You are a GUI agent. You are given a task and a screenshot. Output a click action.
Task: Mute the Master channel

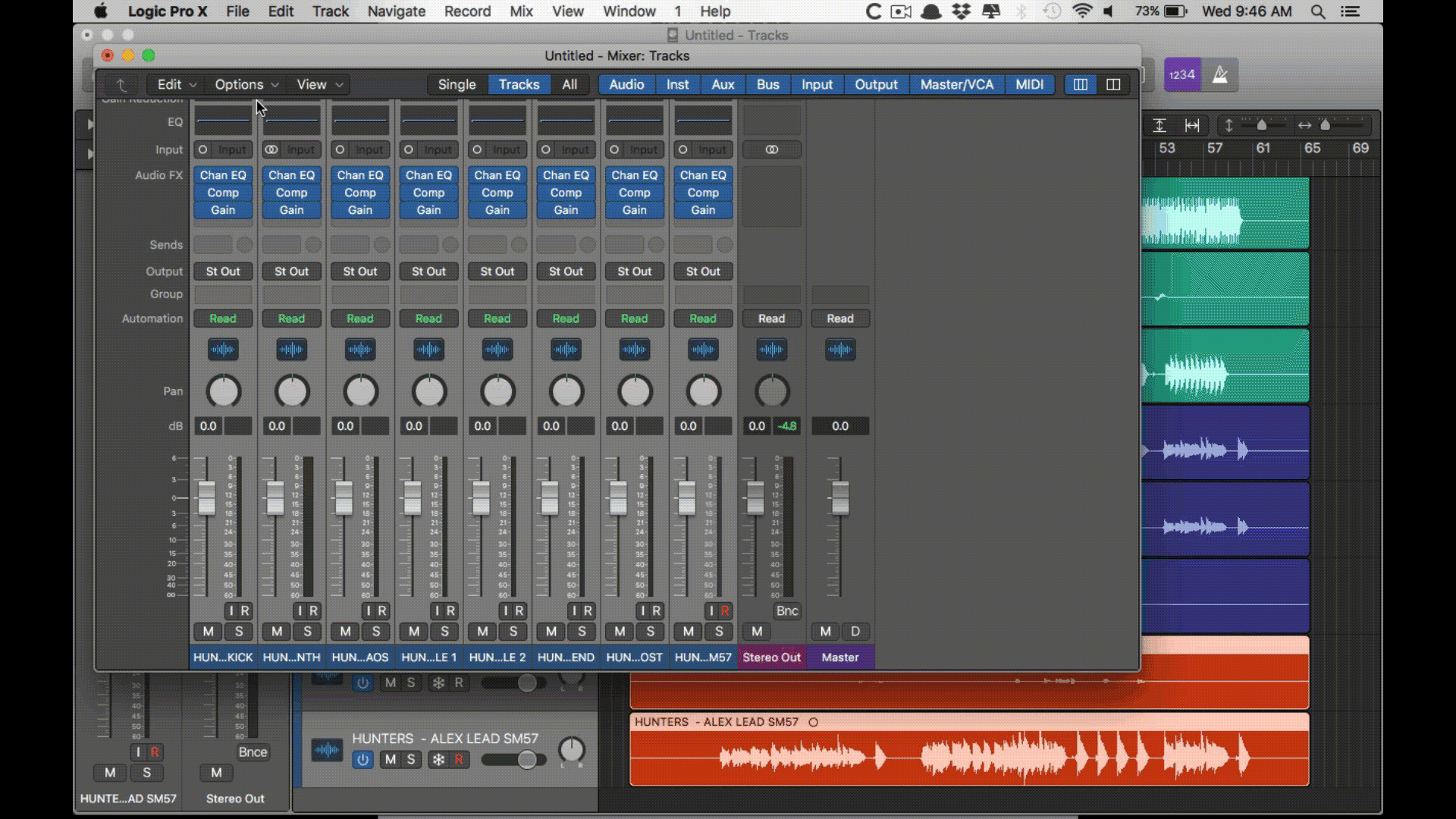tap(825, 631)
